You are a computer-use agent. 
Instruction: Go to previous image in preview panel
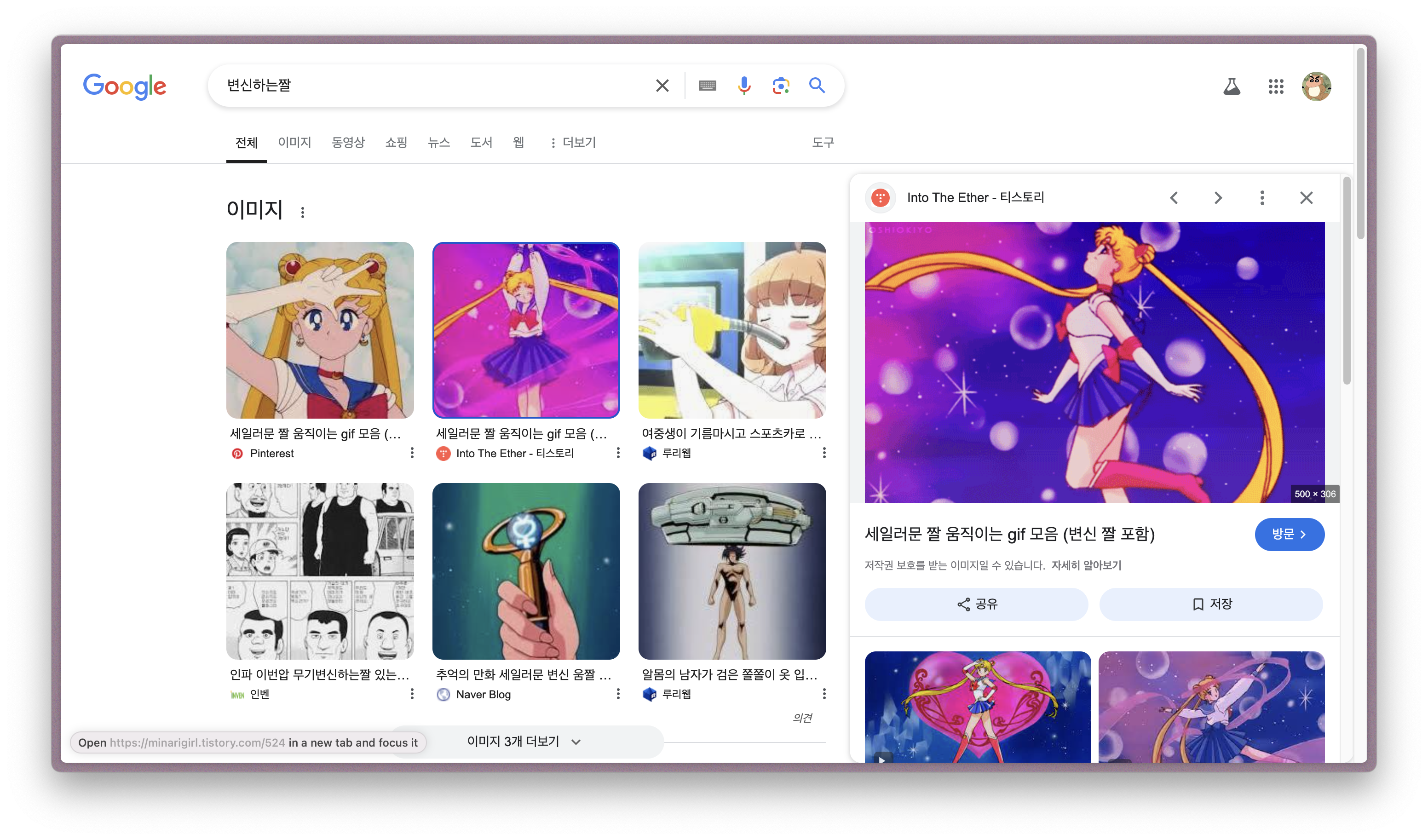1174,198
